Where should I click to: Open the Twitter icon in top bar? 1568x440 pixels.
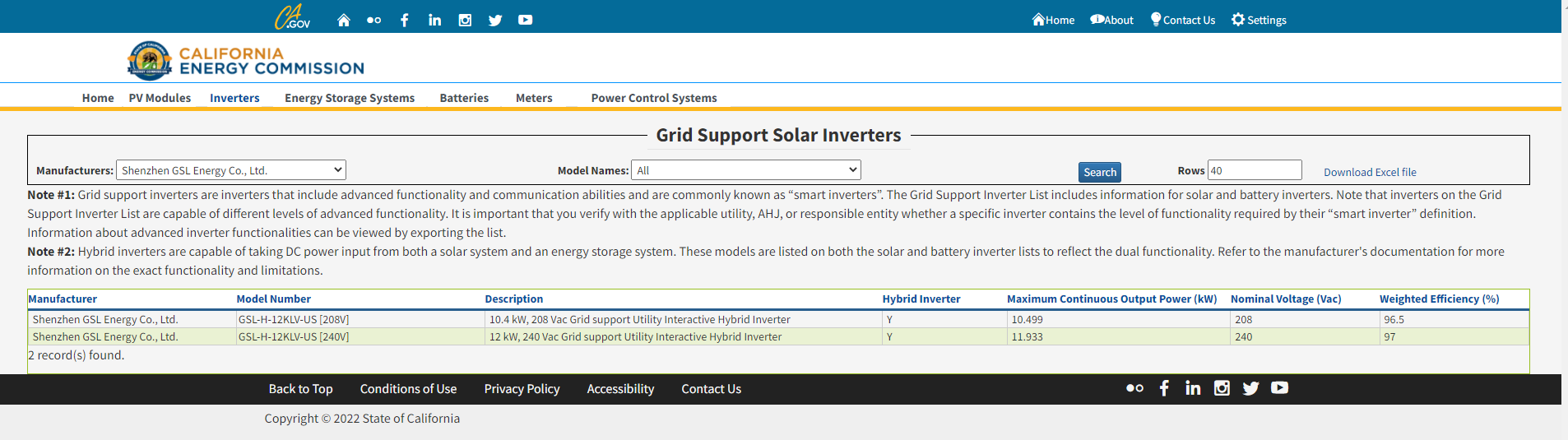(495, 20)
